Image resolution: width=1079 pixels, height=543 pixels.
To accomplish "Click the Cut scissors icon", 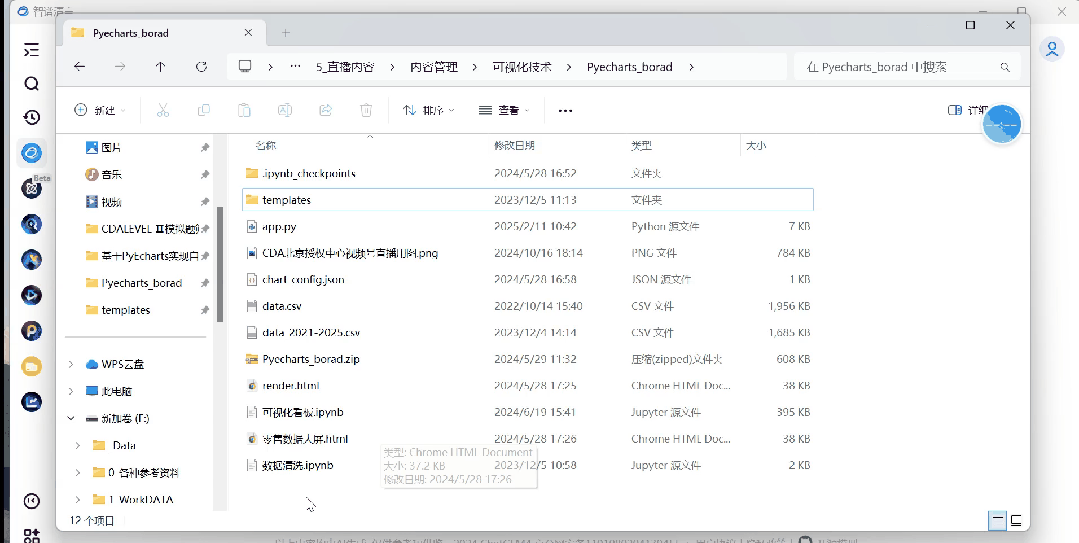I will pyautogui.click(x=163, y=110).
